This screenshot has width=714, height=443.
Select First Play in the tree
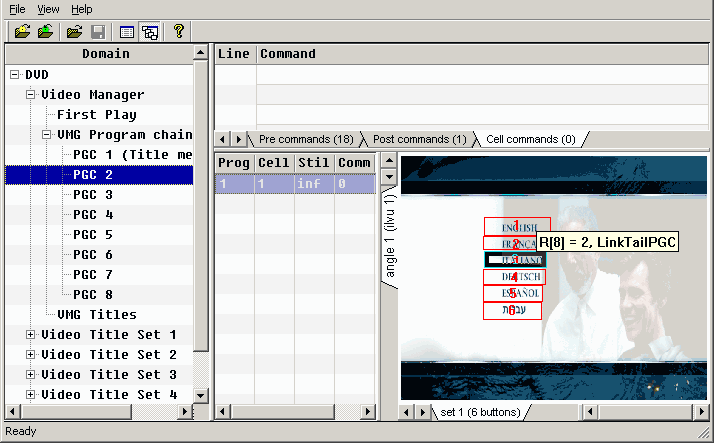[96, 115]
